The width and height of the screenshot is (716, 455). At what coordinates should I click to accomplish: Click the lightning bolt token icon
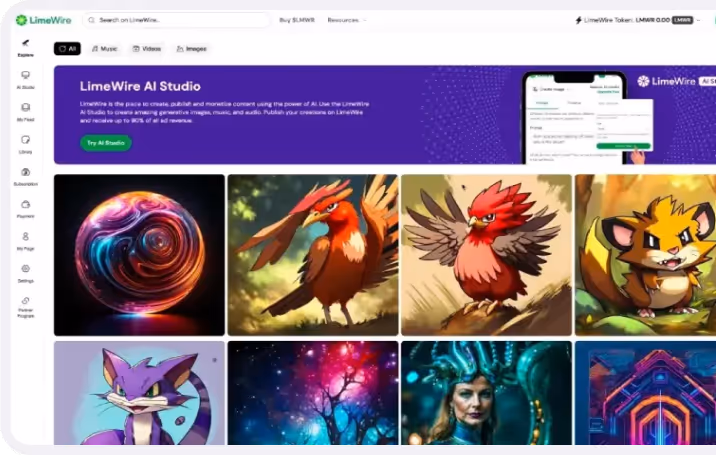point(579,20)
